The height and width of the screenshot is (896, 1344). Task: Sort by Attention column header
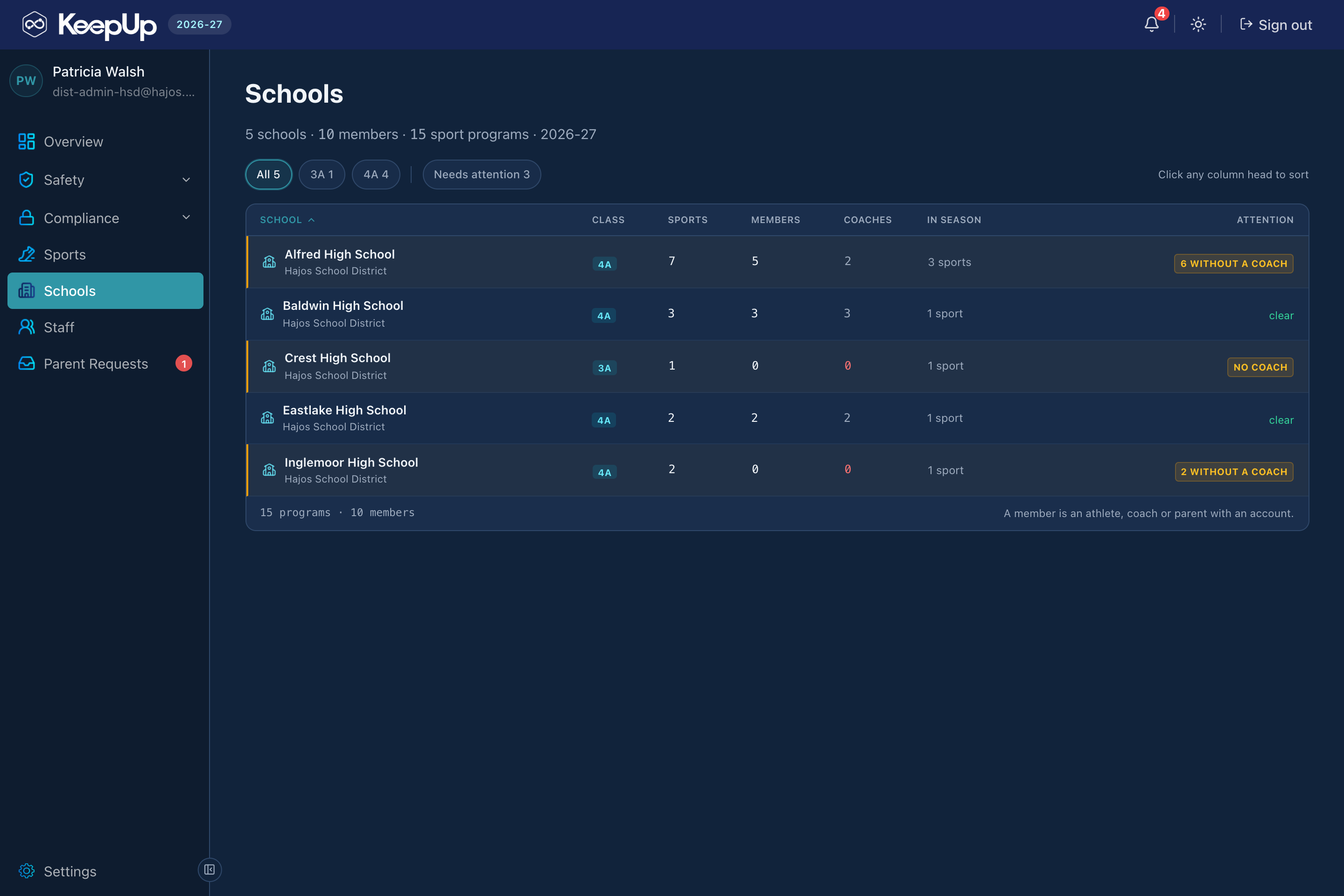[1265, 220]
